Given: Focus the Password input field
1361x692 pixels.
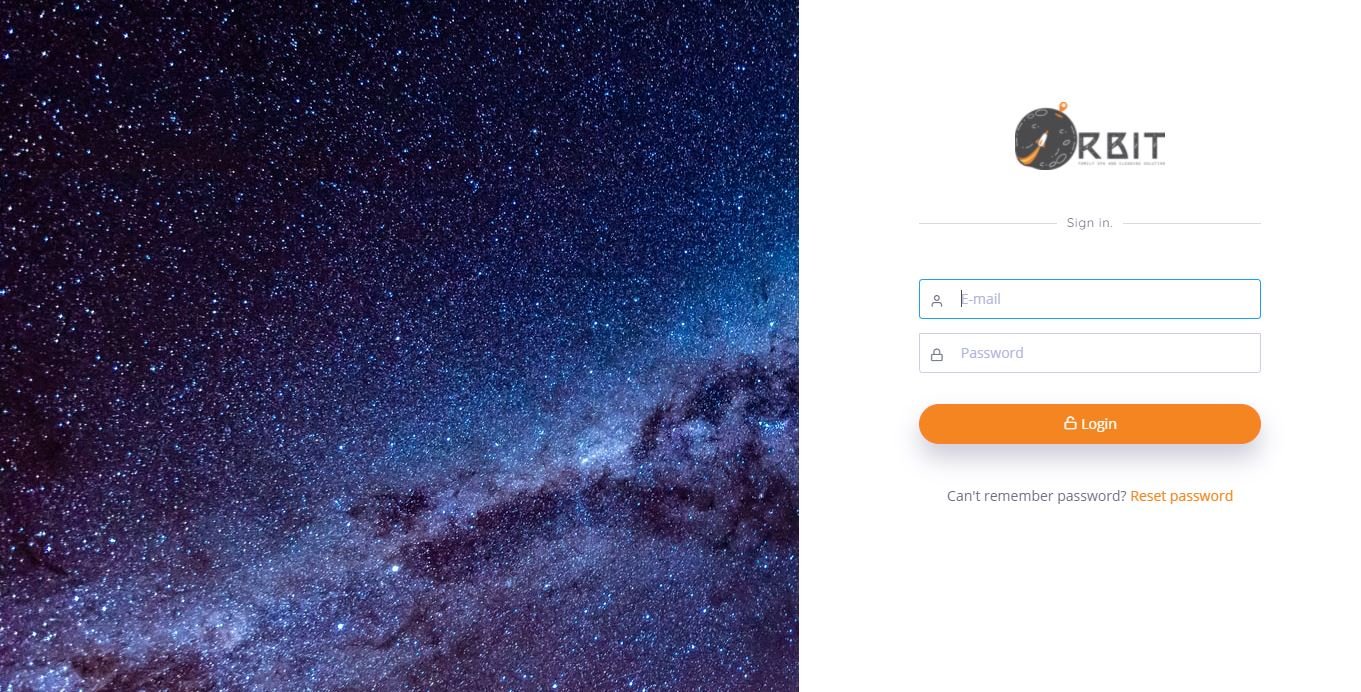Looking at the screenshot, I should 1090,353.
